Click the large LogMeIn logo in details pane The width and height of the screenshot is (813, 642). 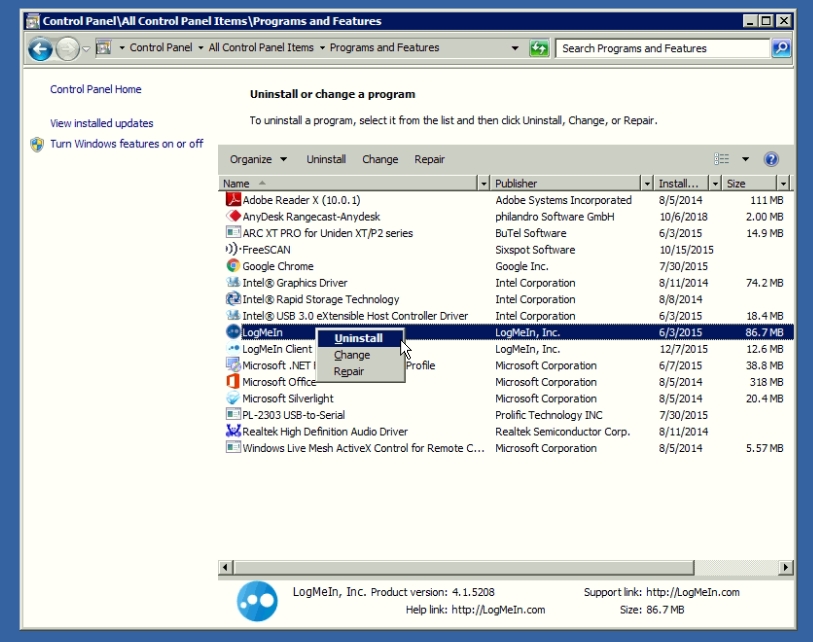257,601
